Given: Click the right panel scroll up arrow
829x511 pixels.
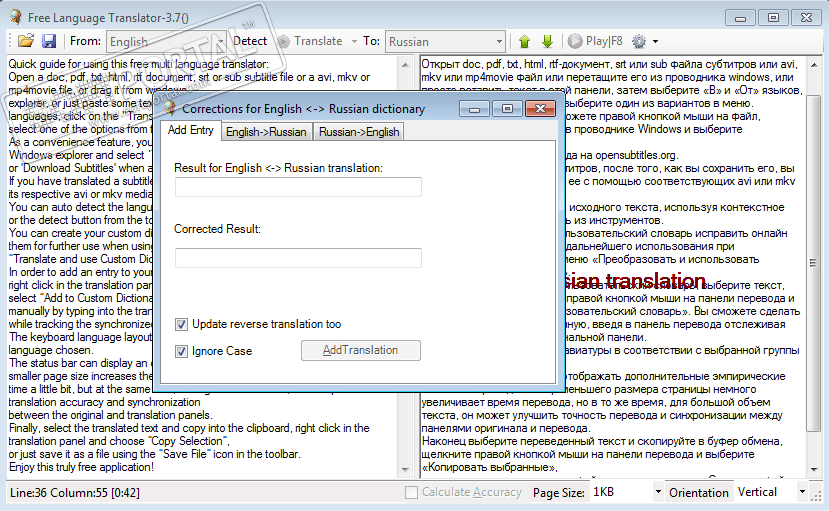Looking at the screenshot, I should tap(813, 65).
